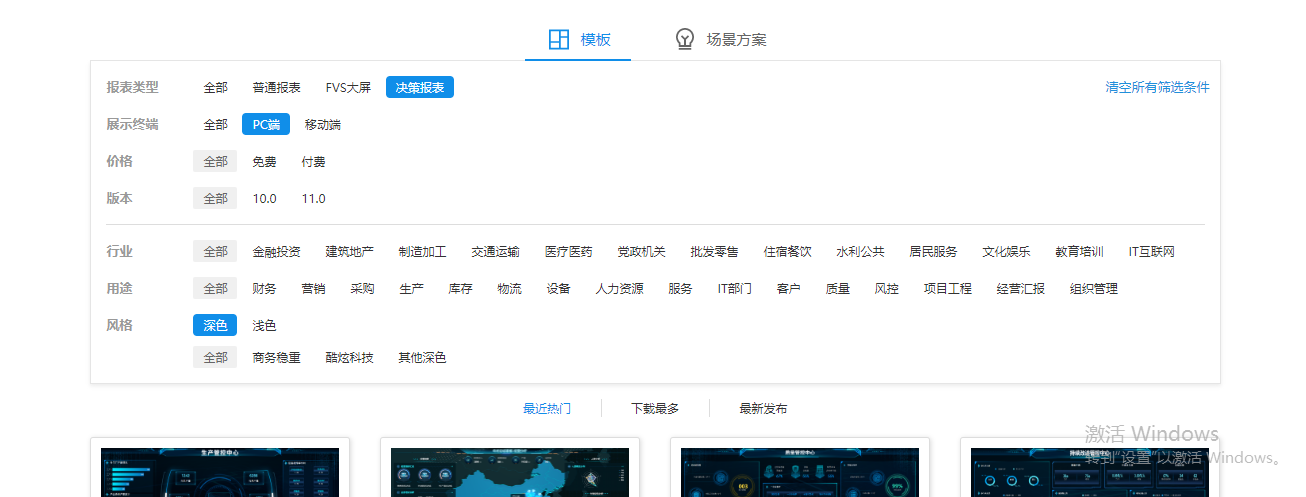
Task: Filter usage by 人力资源
Action: point(619,288)
